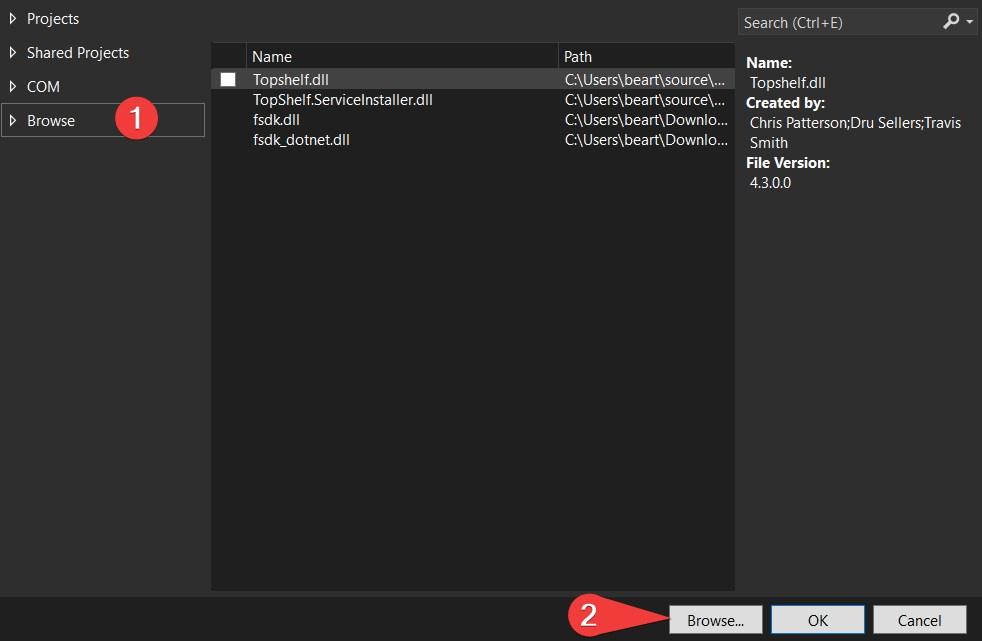Screen dimensions: 982x641
Task: Select the Shared Projects category
Action: point(78,53)
